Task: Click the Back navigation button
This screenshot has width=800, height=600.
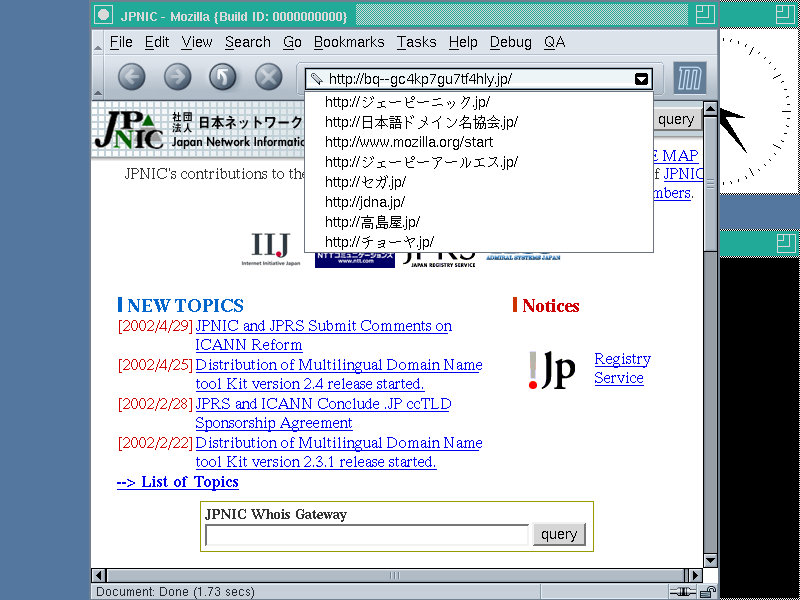Action: pos(132,77)
